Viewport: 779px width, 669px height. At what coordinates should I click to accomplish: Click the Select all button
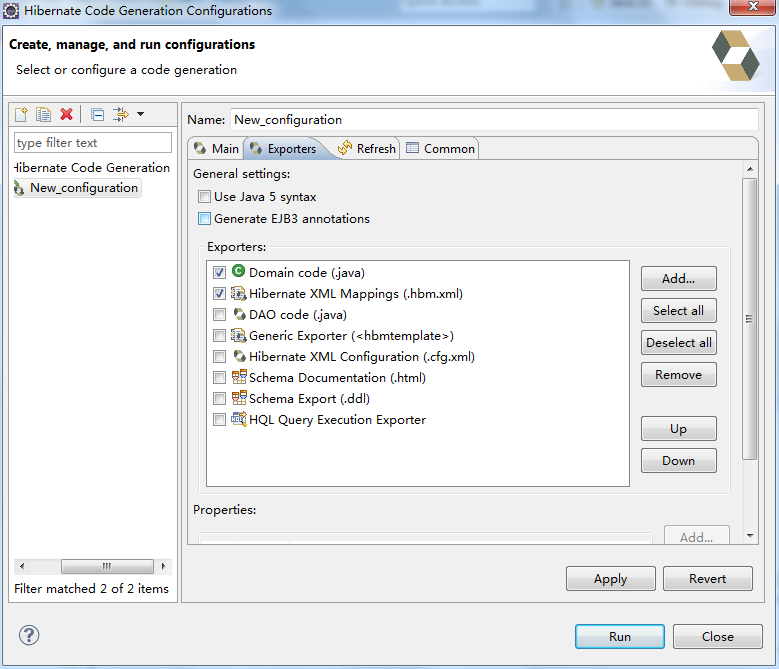pos(679,310)
